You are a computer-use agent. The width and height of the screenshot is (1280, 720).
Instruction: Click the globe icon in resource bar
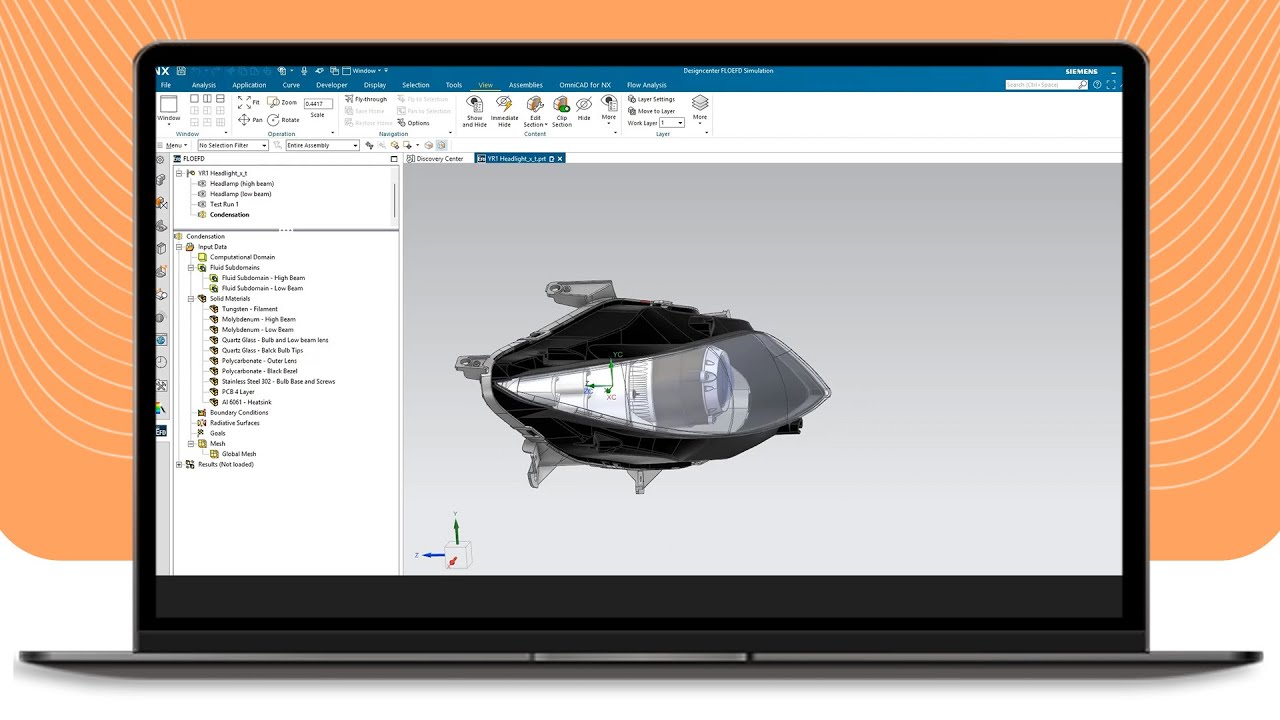pyautogui.click(x=161, y=340)
